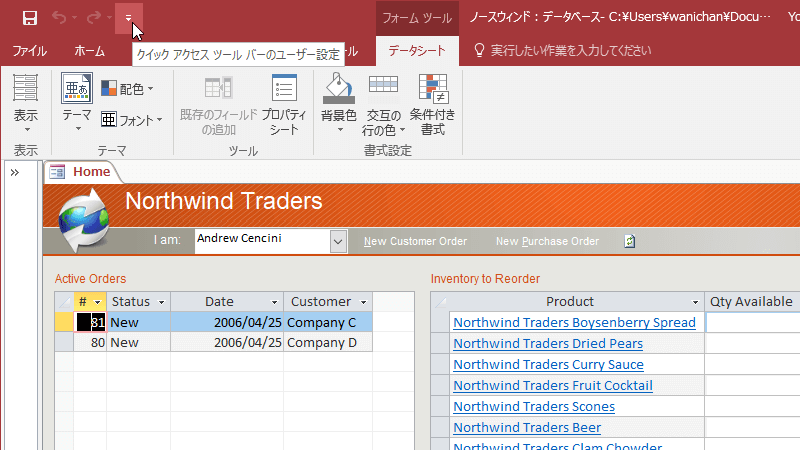
Task: Click the Save icon in quick access toolbar
Action: (x=30, y=18)
